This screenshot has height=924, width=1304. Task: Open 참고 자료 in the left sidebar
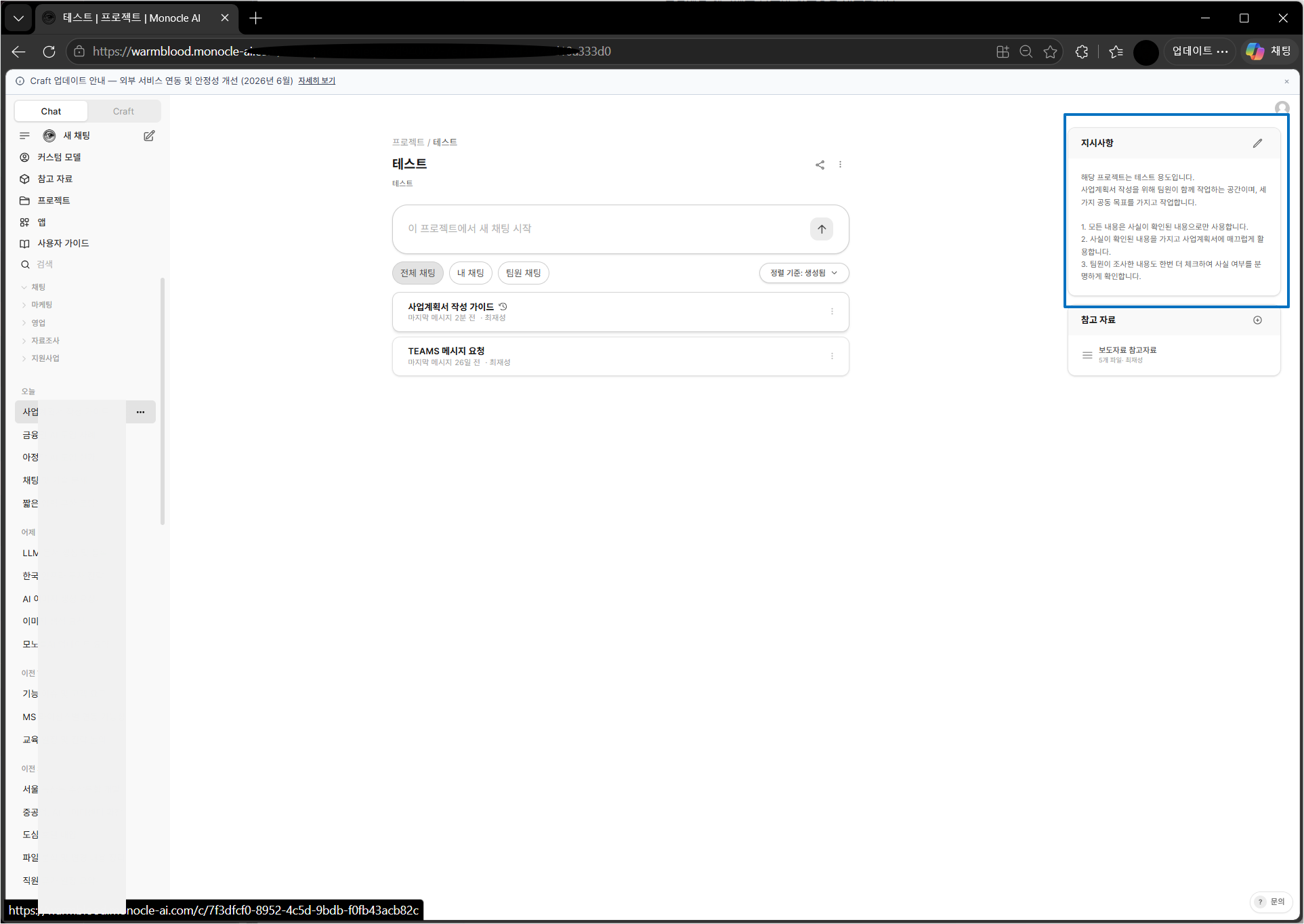tap(54, 179)
